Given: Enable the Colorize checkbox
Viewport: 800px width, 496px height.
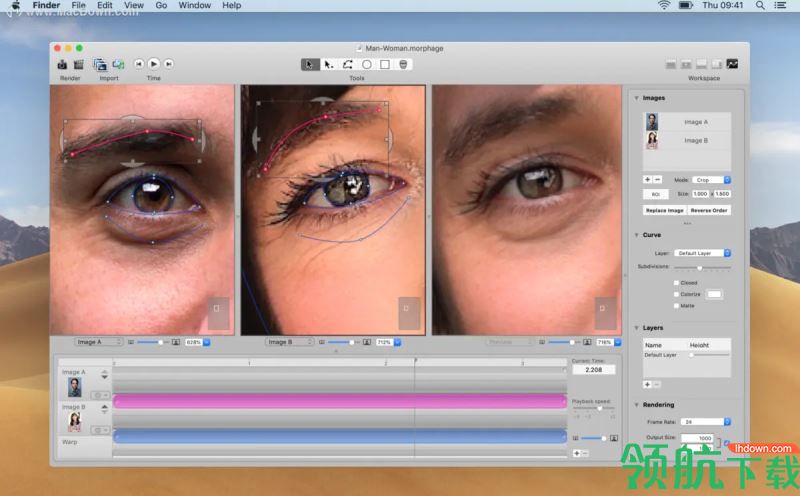Looking at the screenshot, I should [677, 294].
